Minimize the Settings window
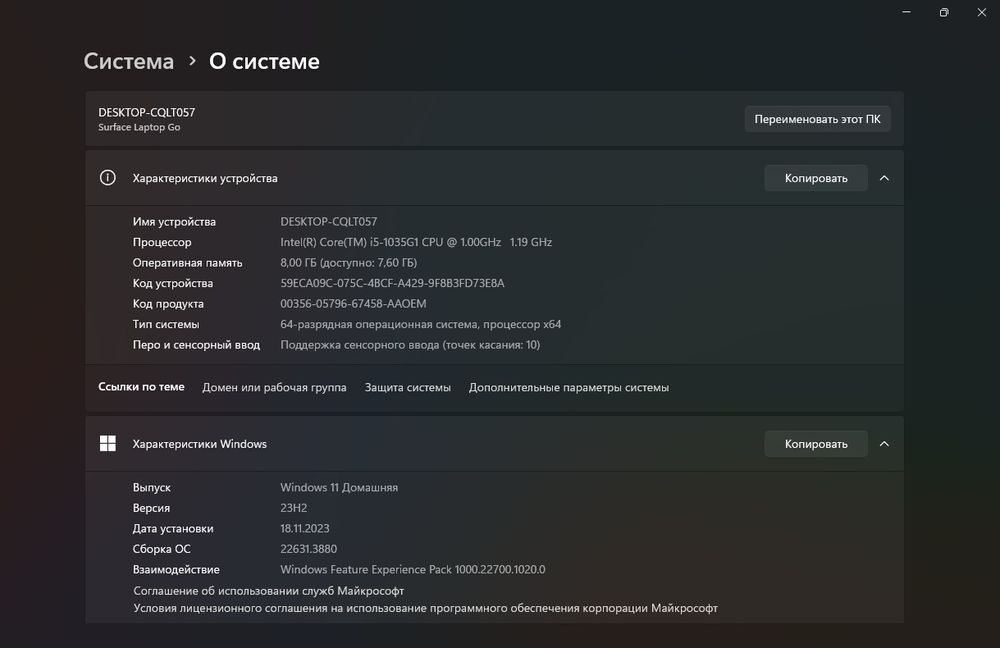 pyautogui.click(x=906, y=12)
